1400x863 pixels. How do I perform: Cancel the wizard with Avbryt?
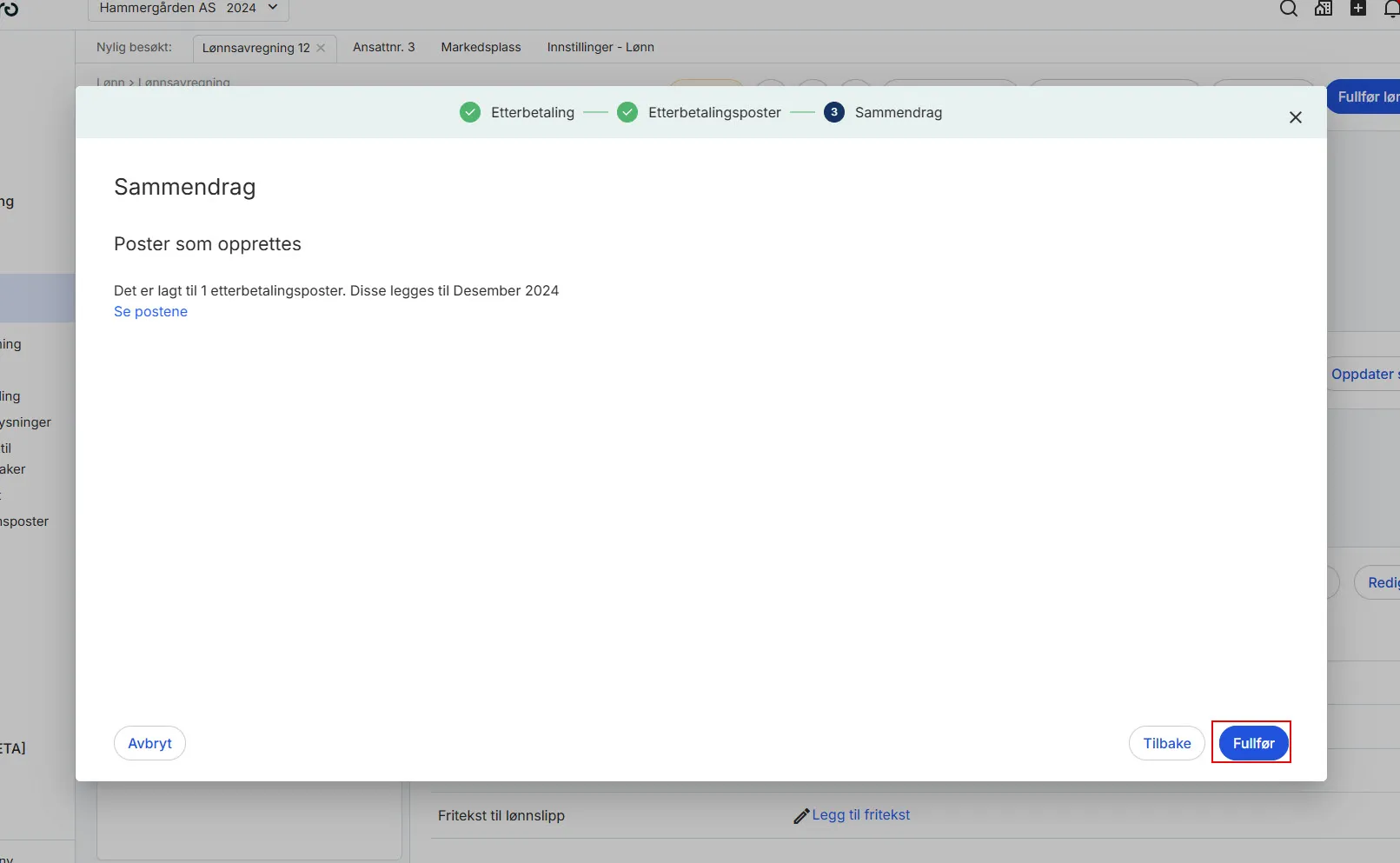click(149, 743)
